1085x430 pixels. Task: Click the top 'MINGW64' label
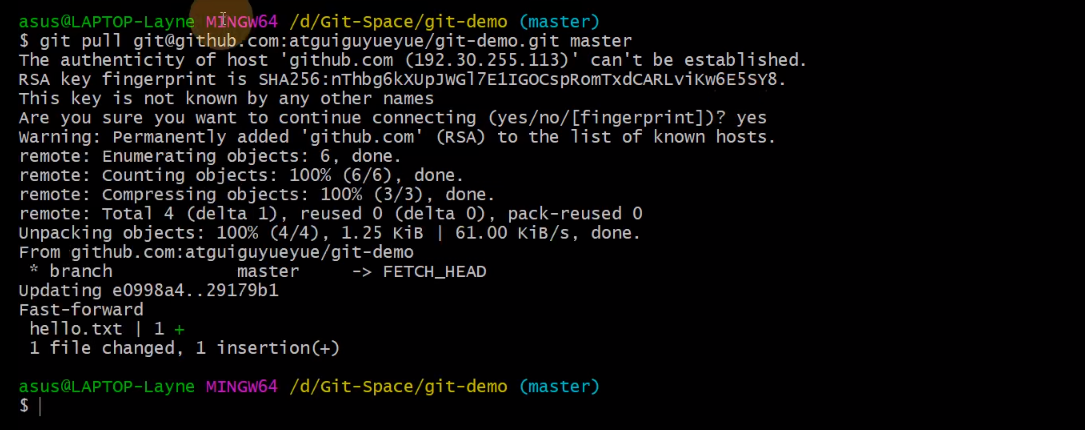[x=241, y=22]
